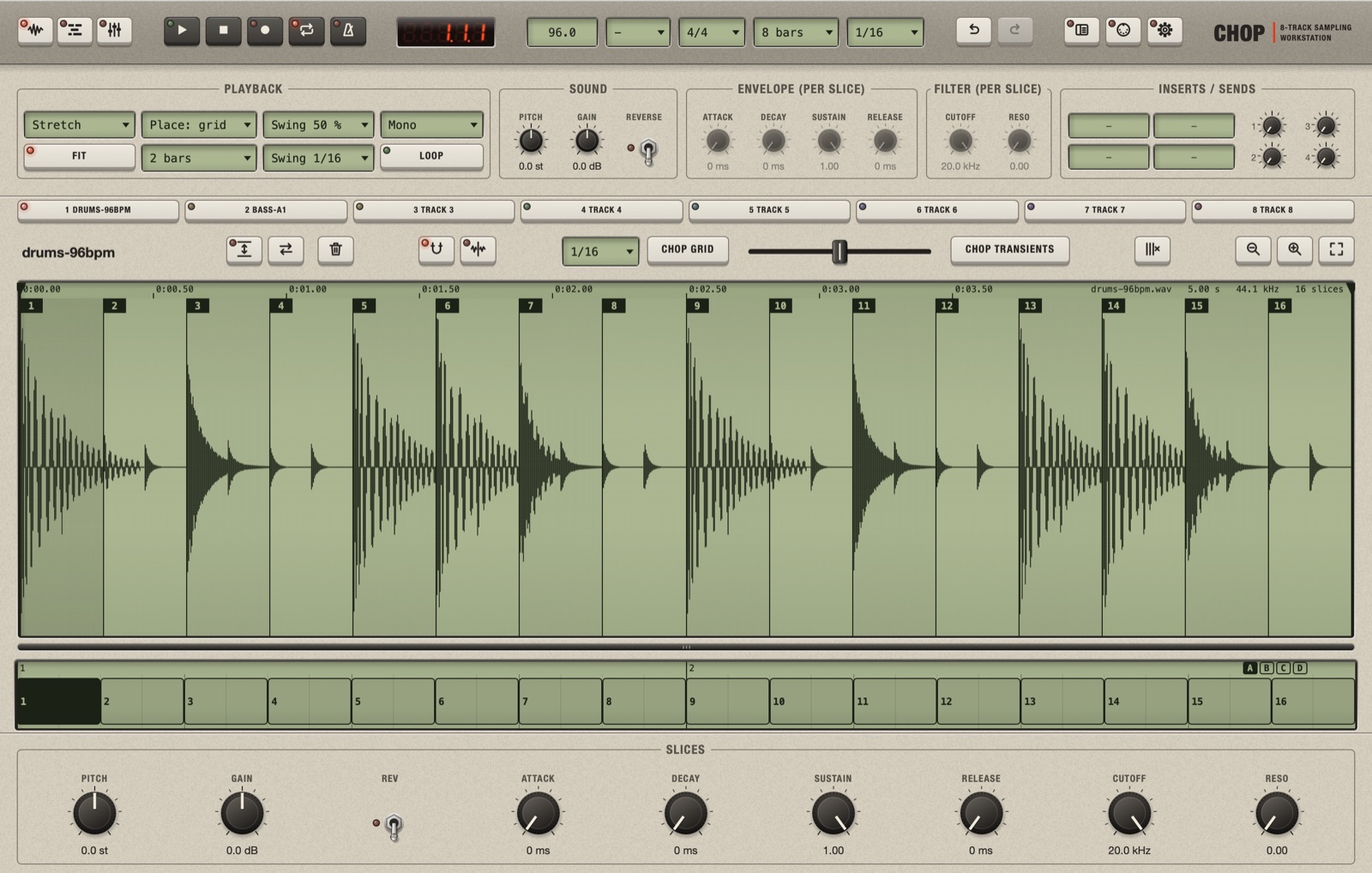The height and width of the screenshot is (873, 1372).
Task: Open the waveform sample view
Action: pos(35,31)
